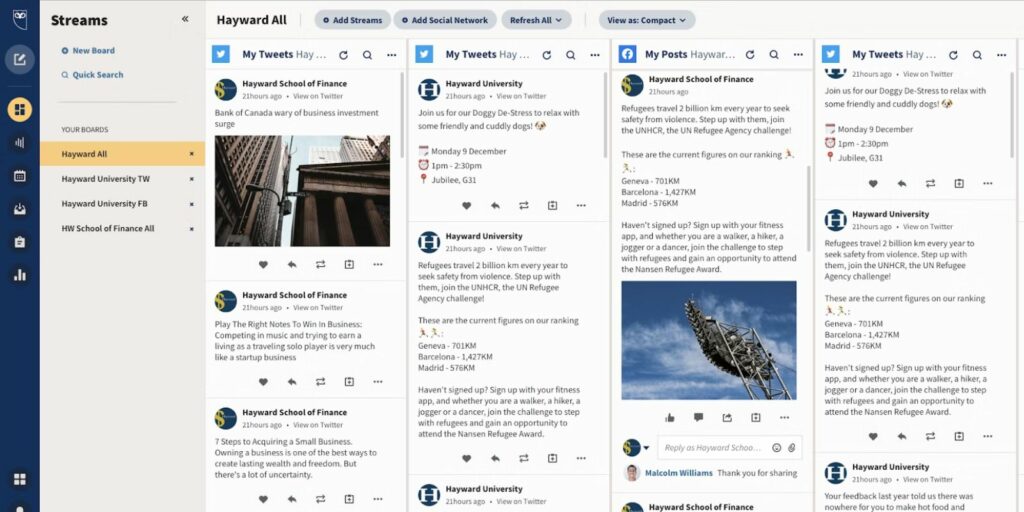Remove the HW School of Finance All board

coord(191,229)
